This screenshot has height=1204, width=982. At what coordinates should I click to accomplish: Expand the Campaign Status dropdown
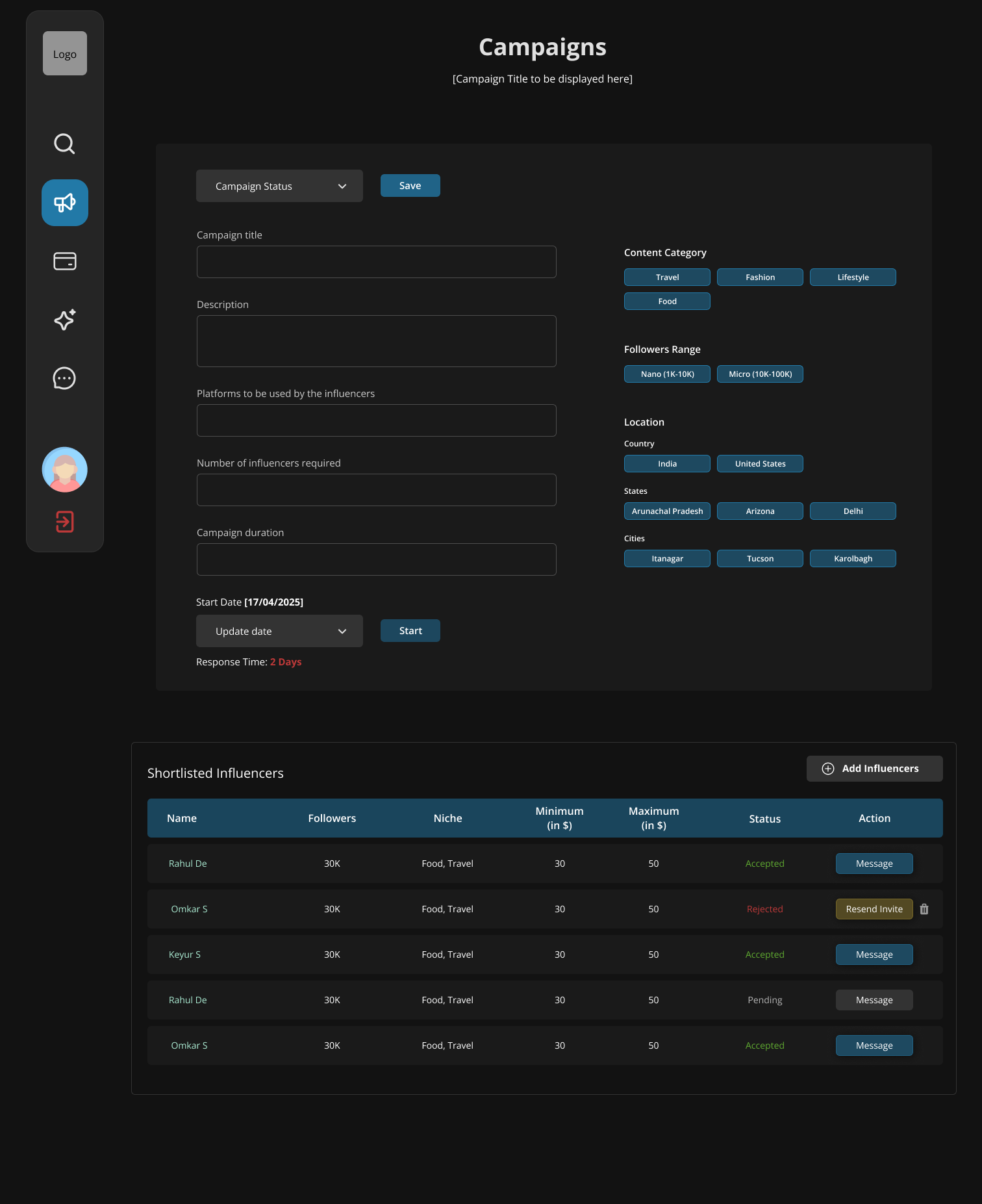click(279, 186)
